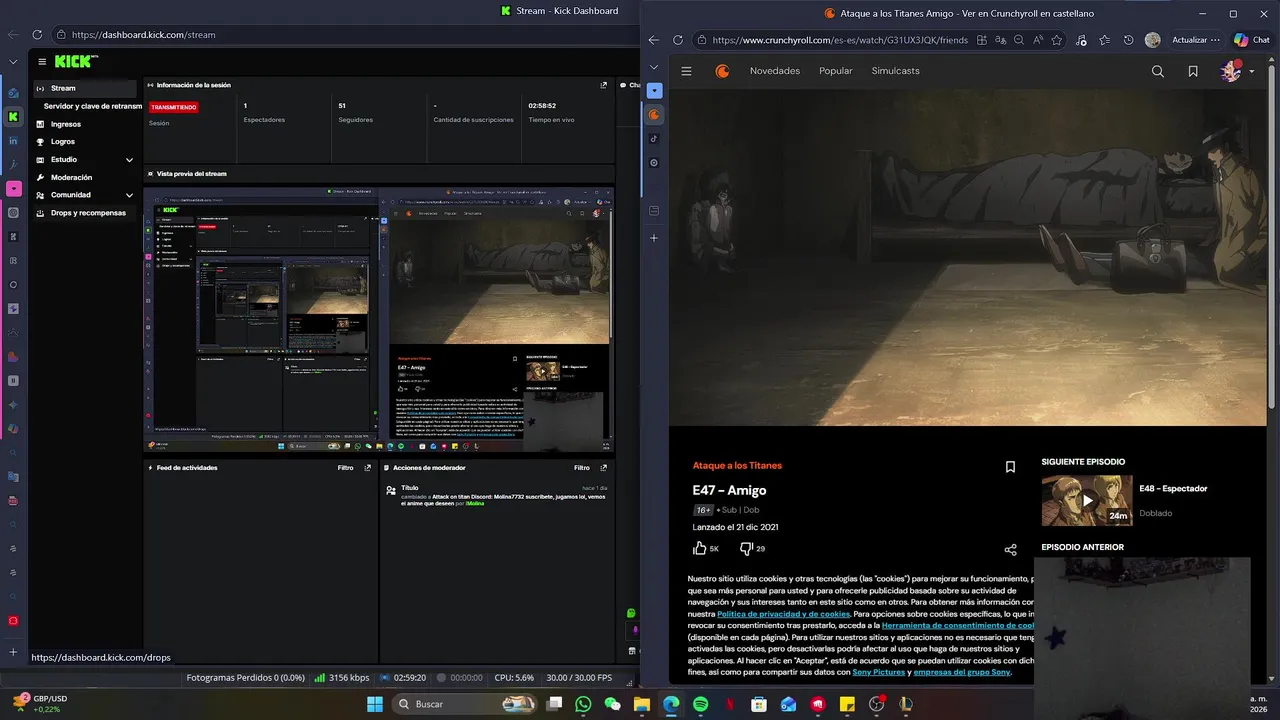Expand the Comunidad section

(129, 195)
